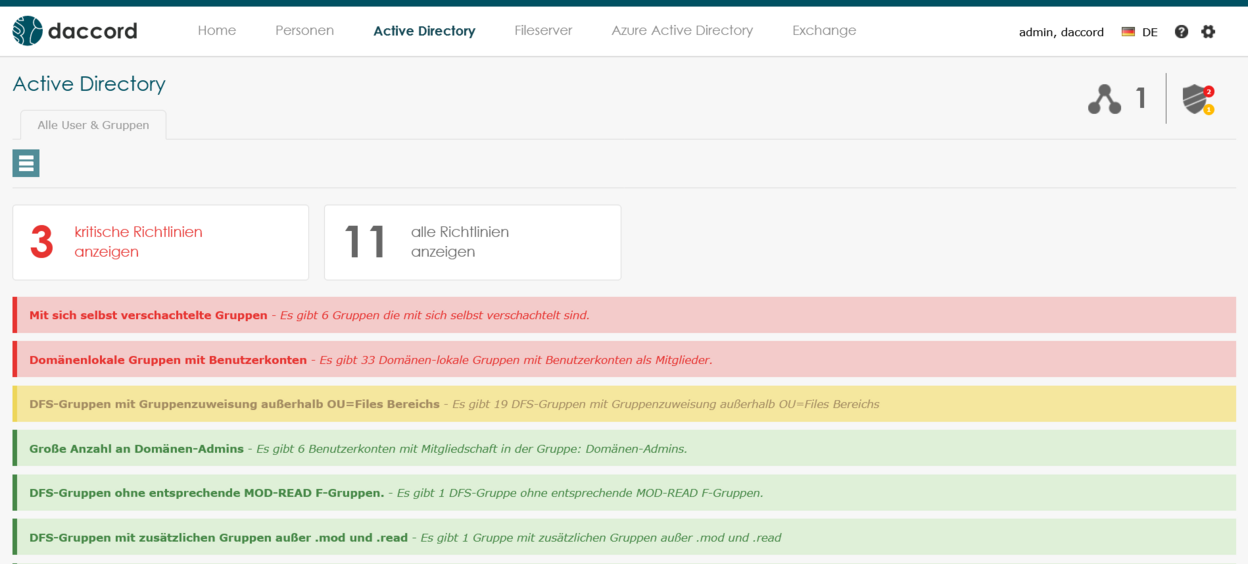Open the Home menu item
Screen dimensions: 1248x564
tap(217, 31)
